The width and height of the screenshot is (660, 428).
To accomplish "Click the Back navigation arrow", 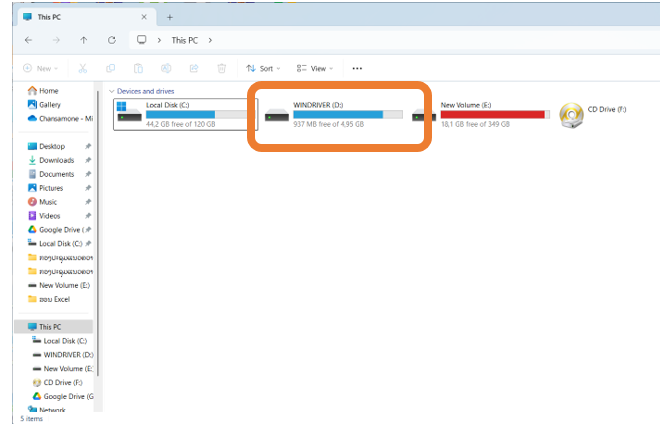I will tap(28, 40).
